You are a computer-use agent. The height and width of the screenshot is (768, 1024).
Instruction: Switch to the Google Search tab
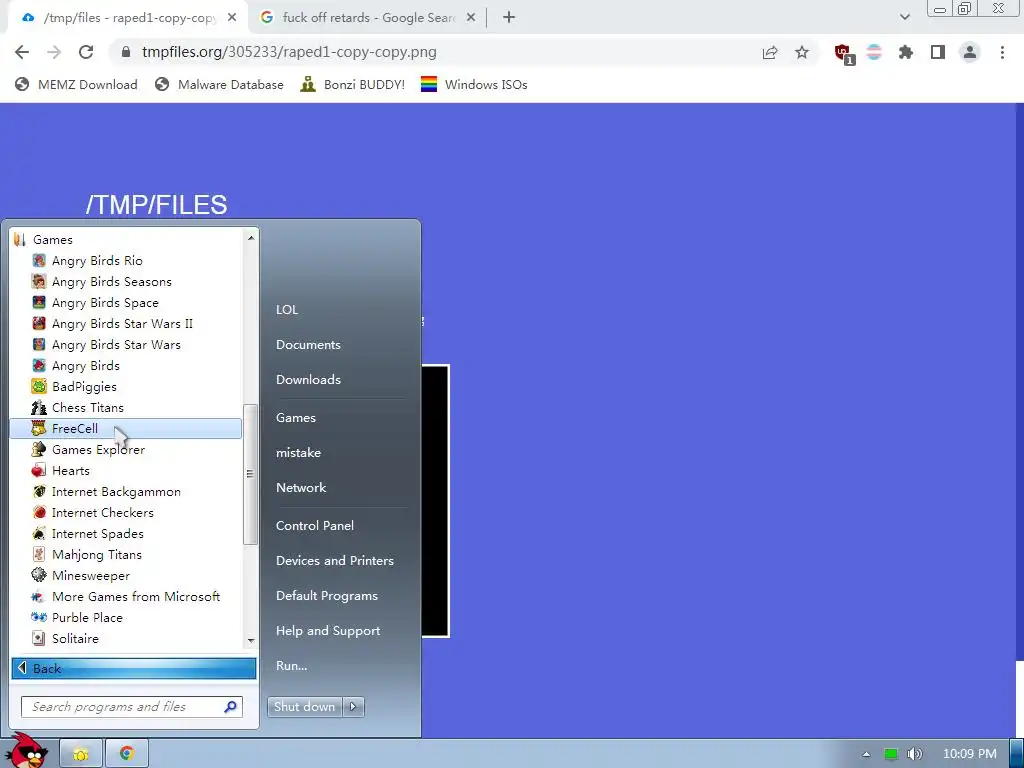click(368, 18)
